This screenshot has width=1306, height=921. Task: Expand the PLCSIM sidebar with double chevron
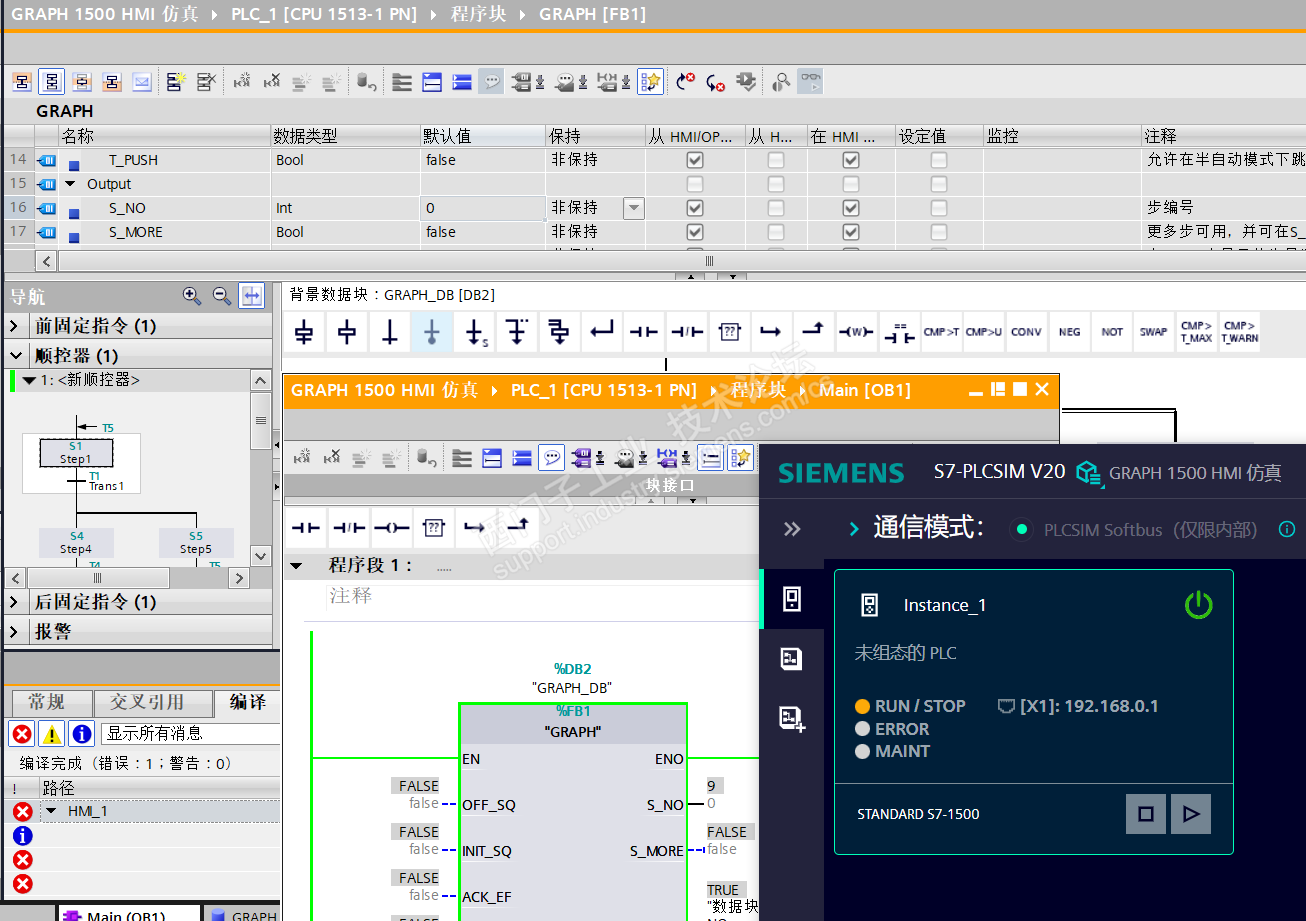pos(792,529)
